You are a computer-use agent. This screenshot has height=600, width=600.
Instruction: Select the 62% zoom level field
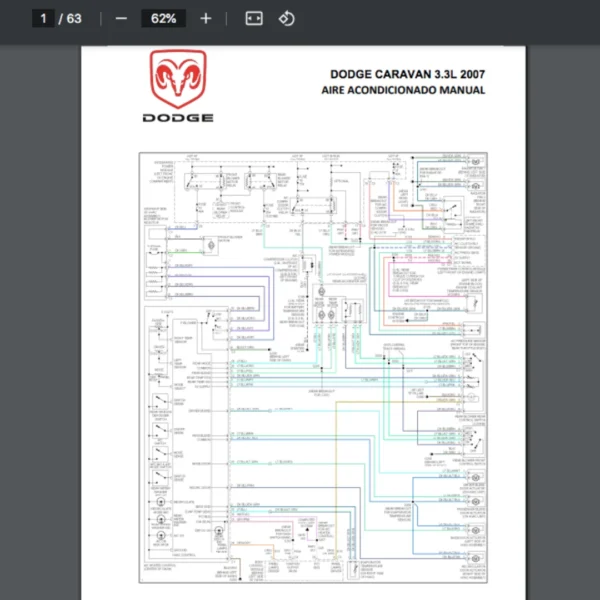pos(163,18)
